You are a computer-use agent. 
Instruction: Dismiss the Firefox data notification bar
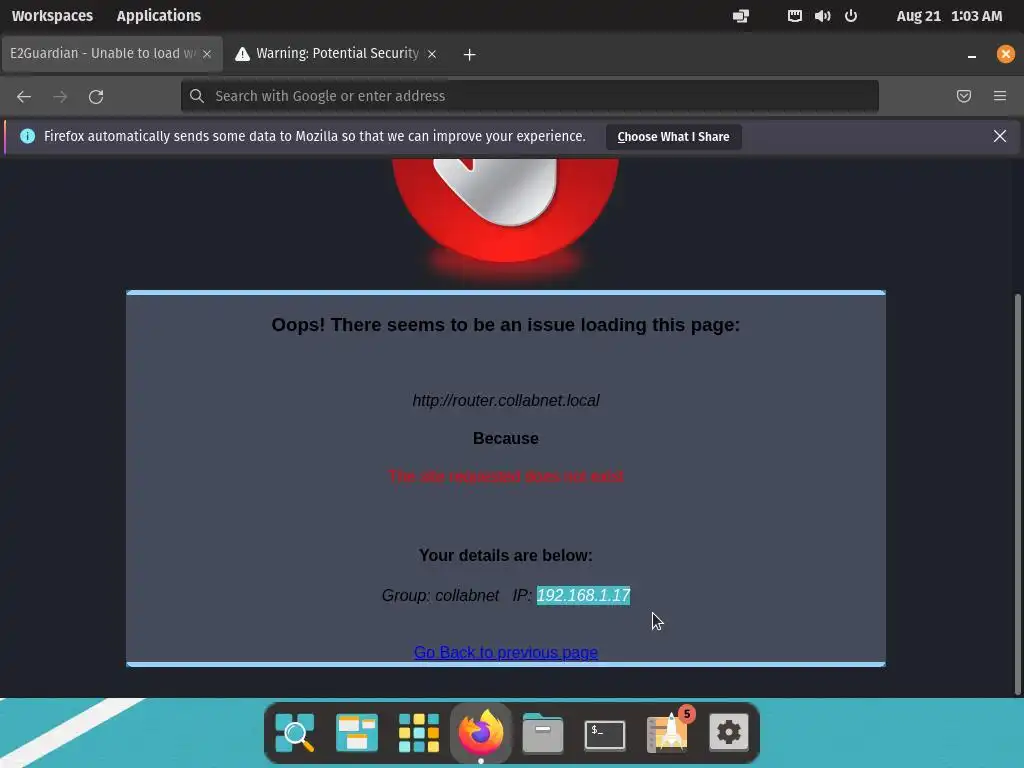[999, 136]
